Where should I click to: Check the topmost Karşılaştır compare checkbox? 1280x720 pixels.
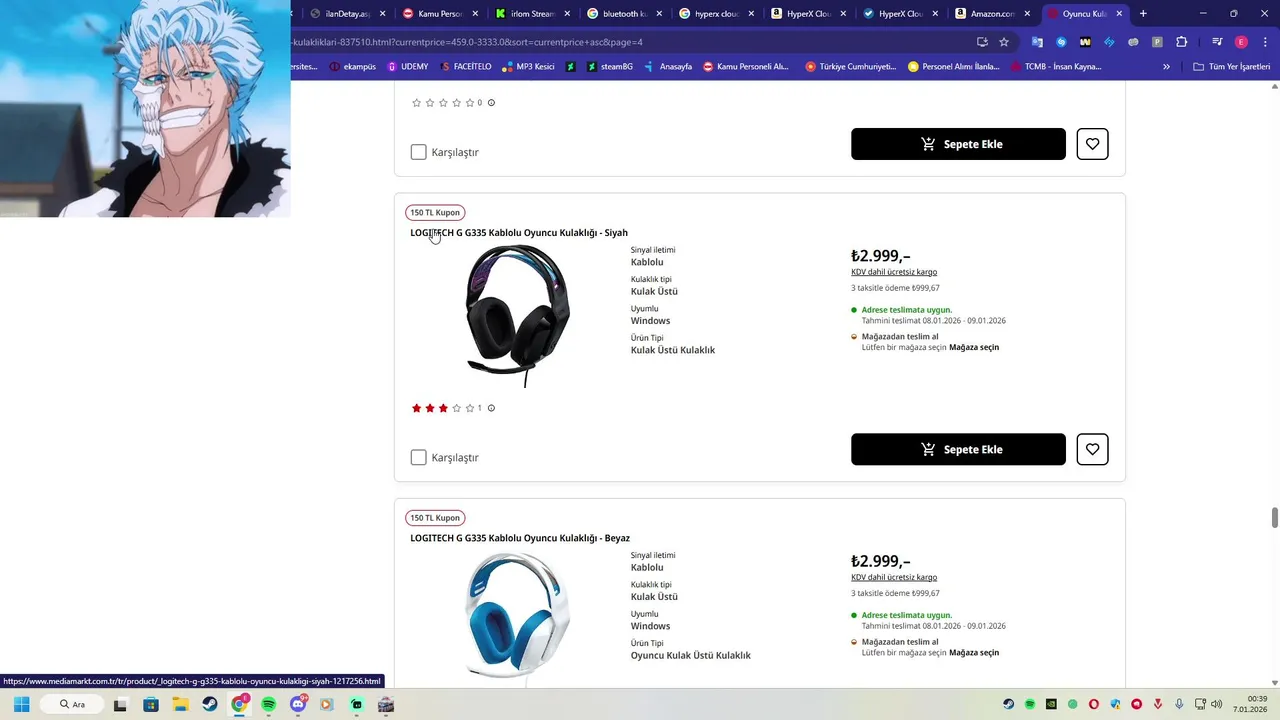point(418,152)
